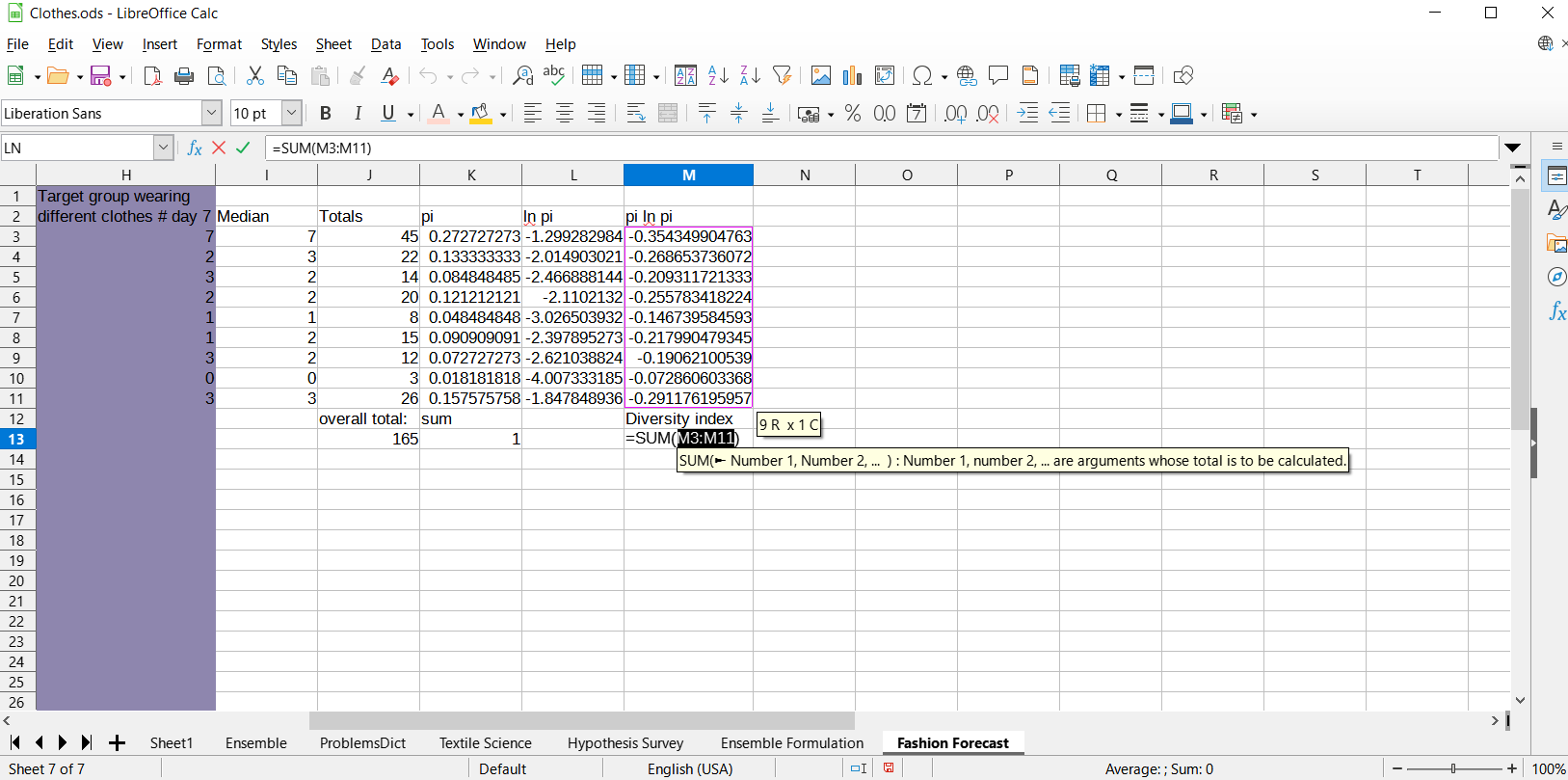This screenshot has width=1568, height=780.
Task: Insert a pivot table
Action: click(x=885, y=75)
